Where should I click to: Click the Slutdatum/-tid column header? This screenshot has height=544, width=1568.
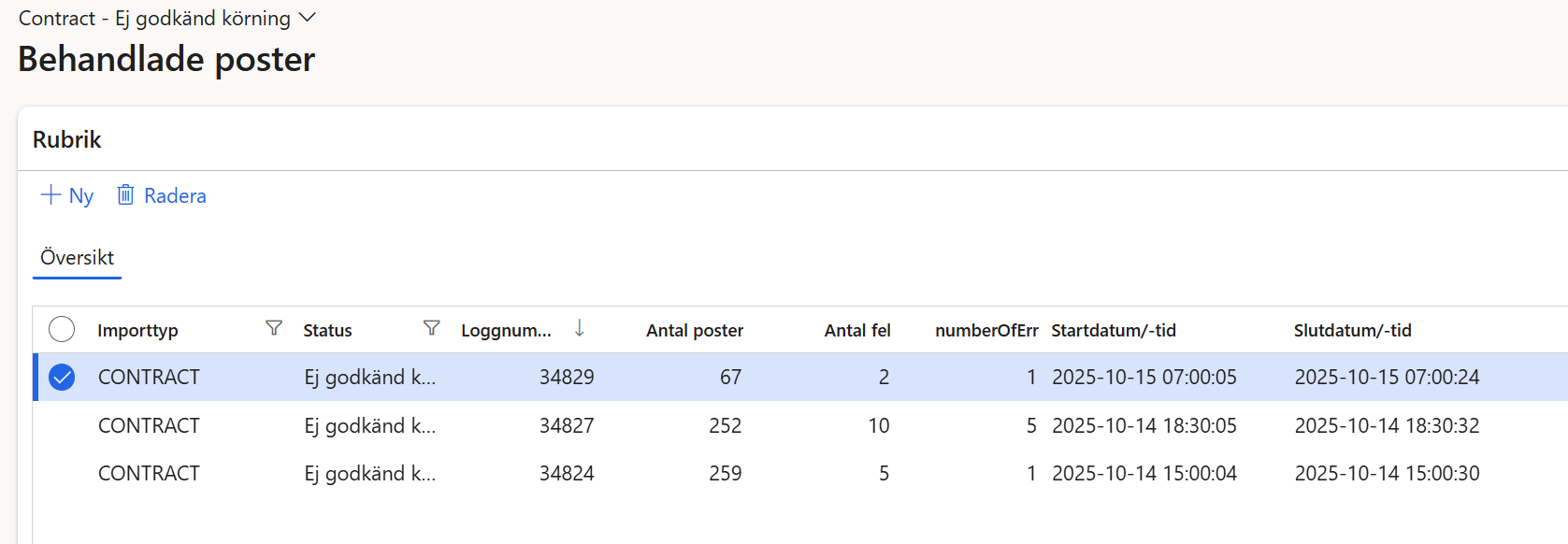(x=1352, y=330)
